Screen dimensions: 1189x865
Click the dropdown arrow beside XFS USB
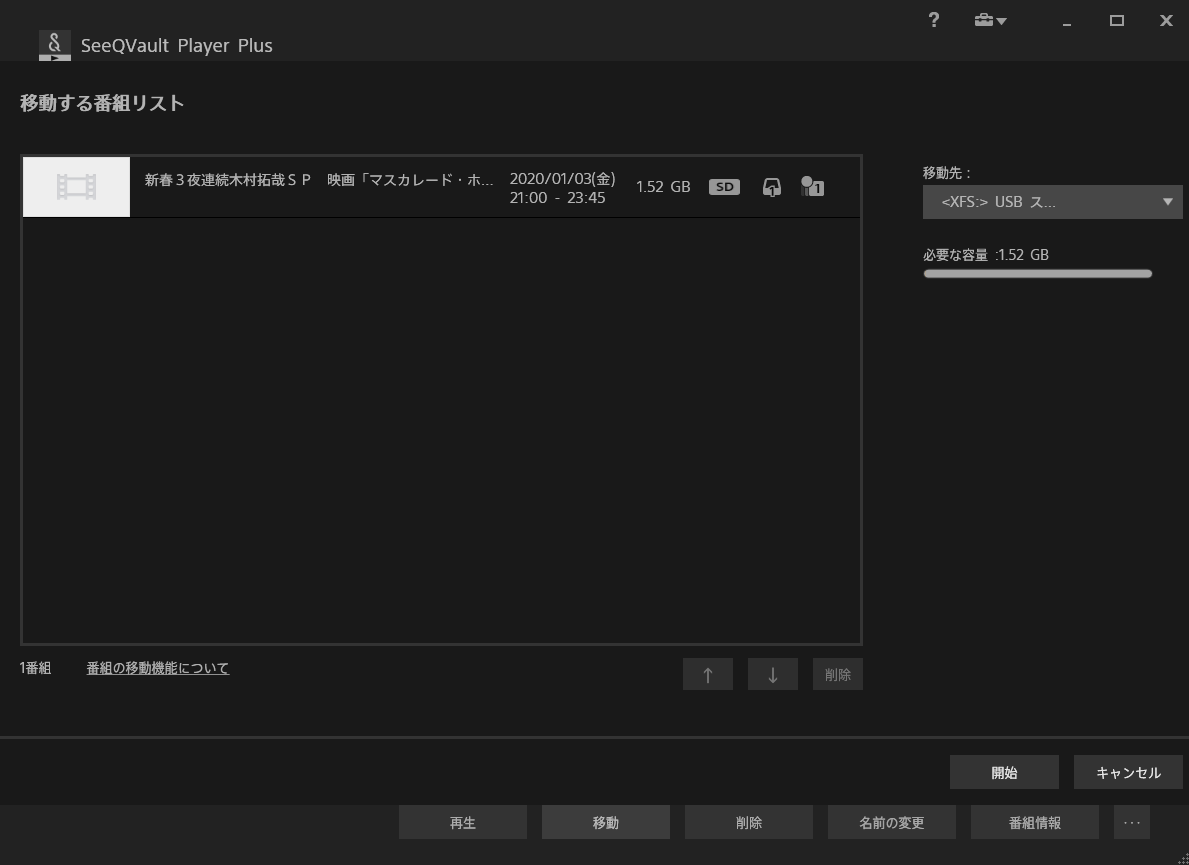1167,202
